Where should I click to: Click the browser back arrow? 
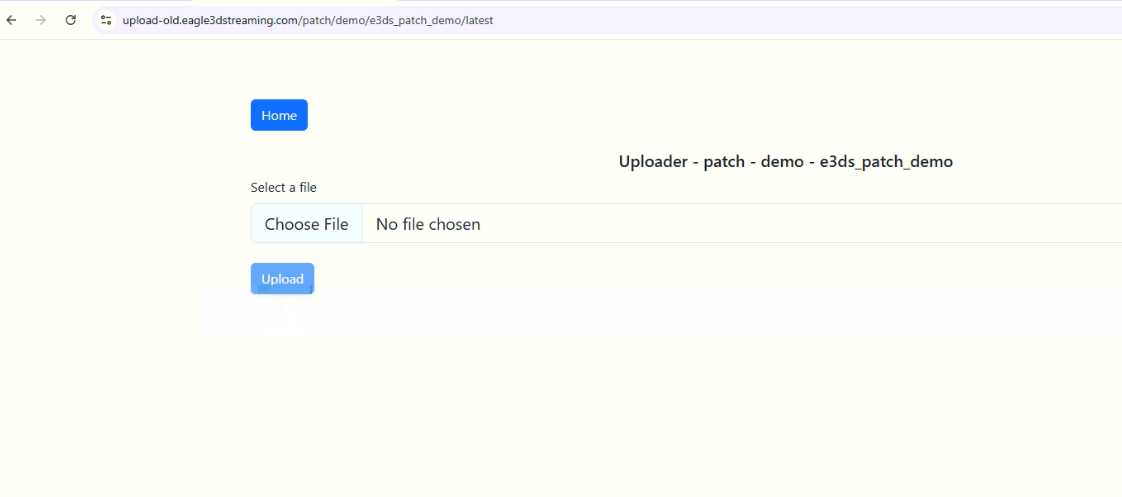coord(12,20)
